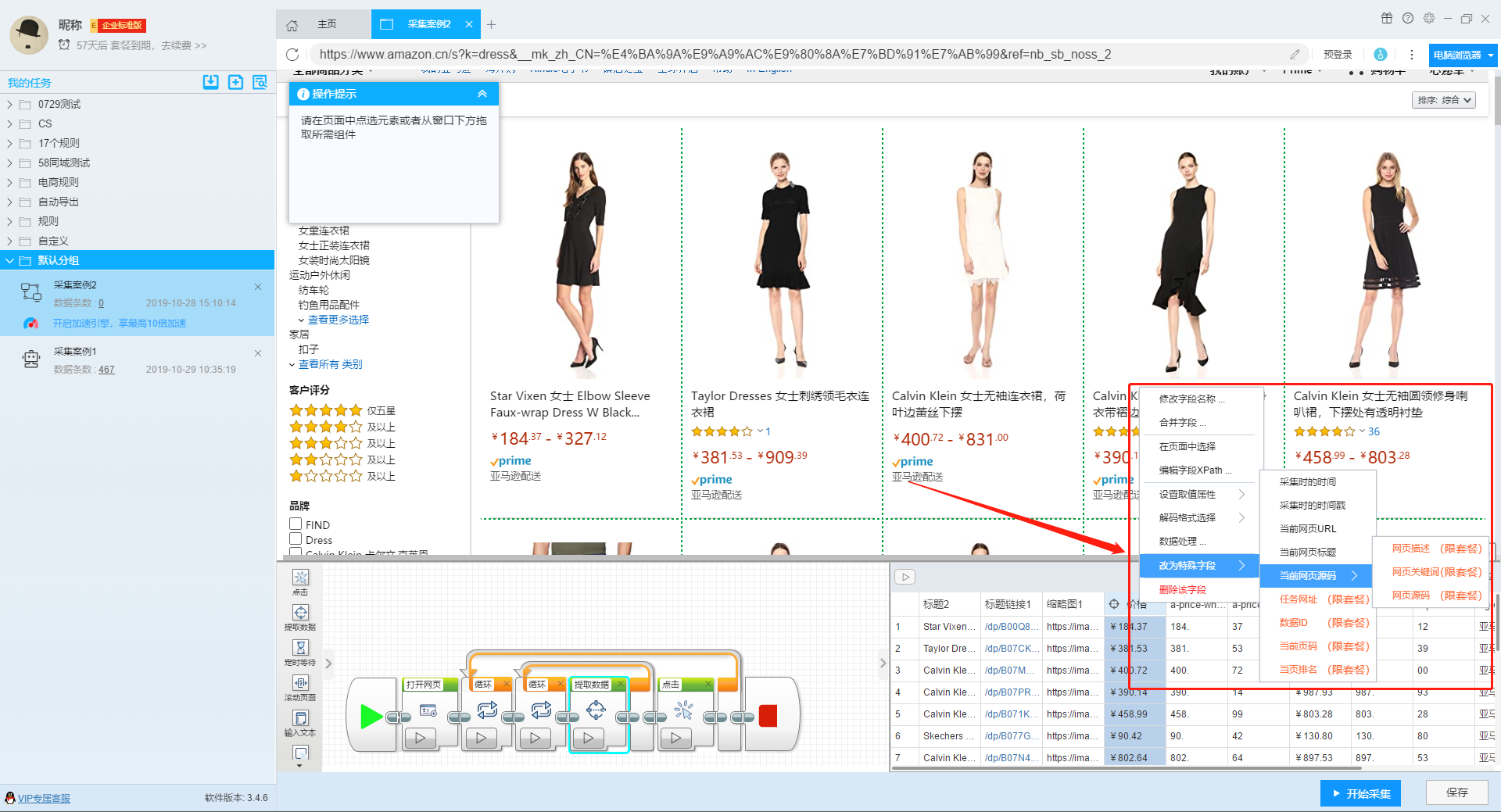Click the 查看更多选择 link

pyautogui.click(x=338, y=320)
